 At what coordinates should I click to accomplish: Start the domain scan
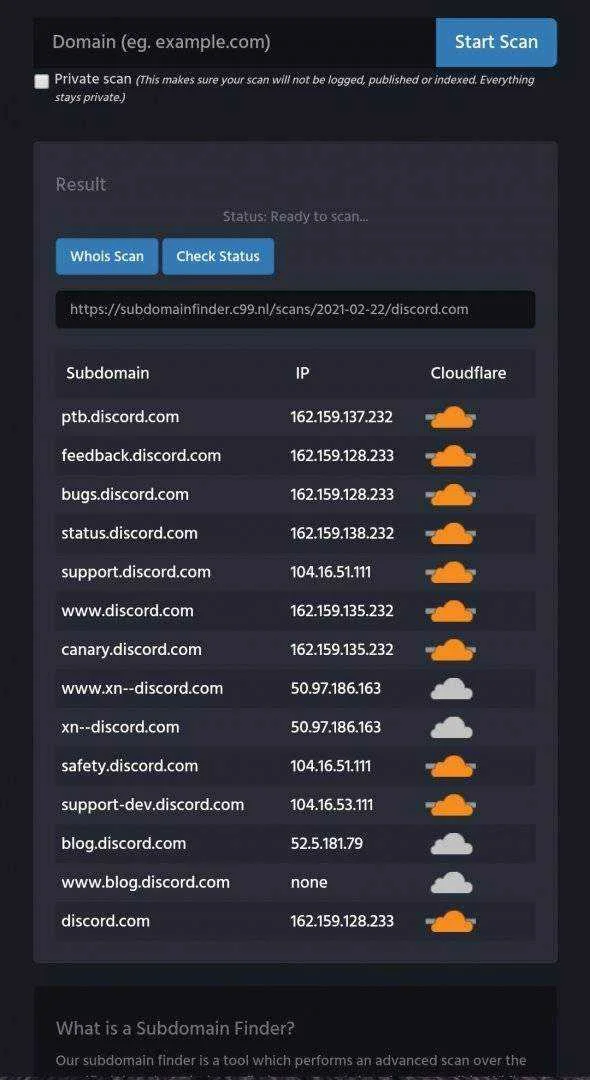496,42
